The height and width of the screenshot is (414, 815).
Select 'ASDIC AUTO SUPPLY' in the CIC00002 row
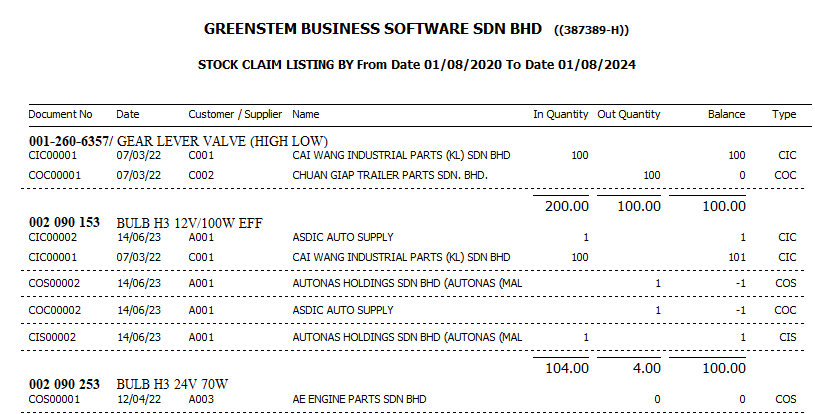(x=343, y=237)
